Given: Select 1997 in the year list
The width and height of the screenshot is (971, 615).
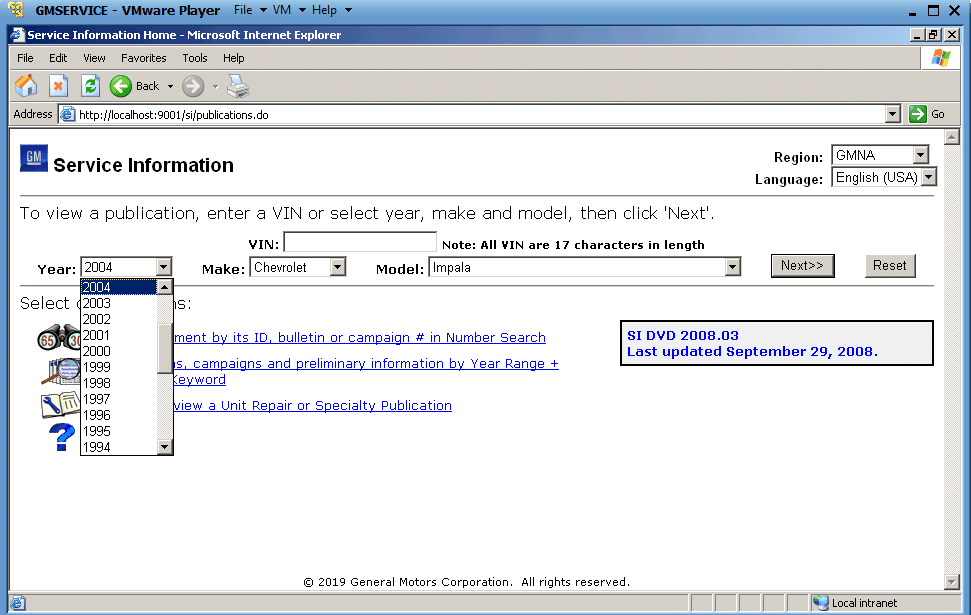Looking at the screenshot, I should tap(119, 399).
